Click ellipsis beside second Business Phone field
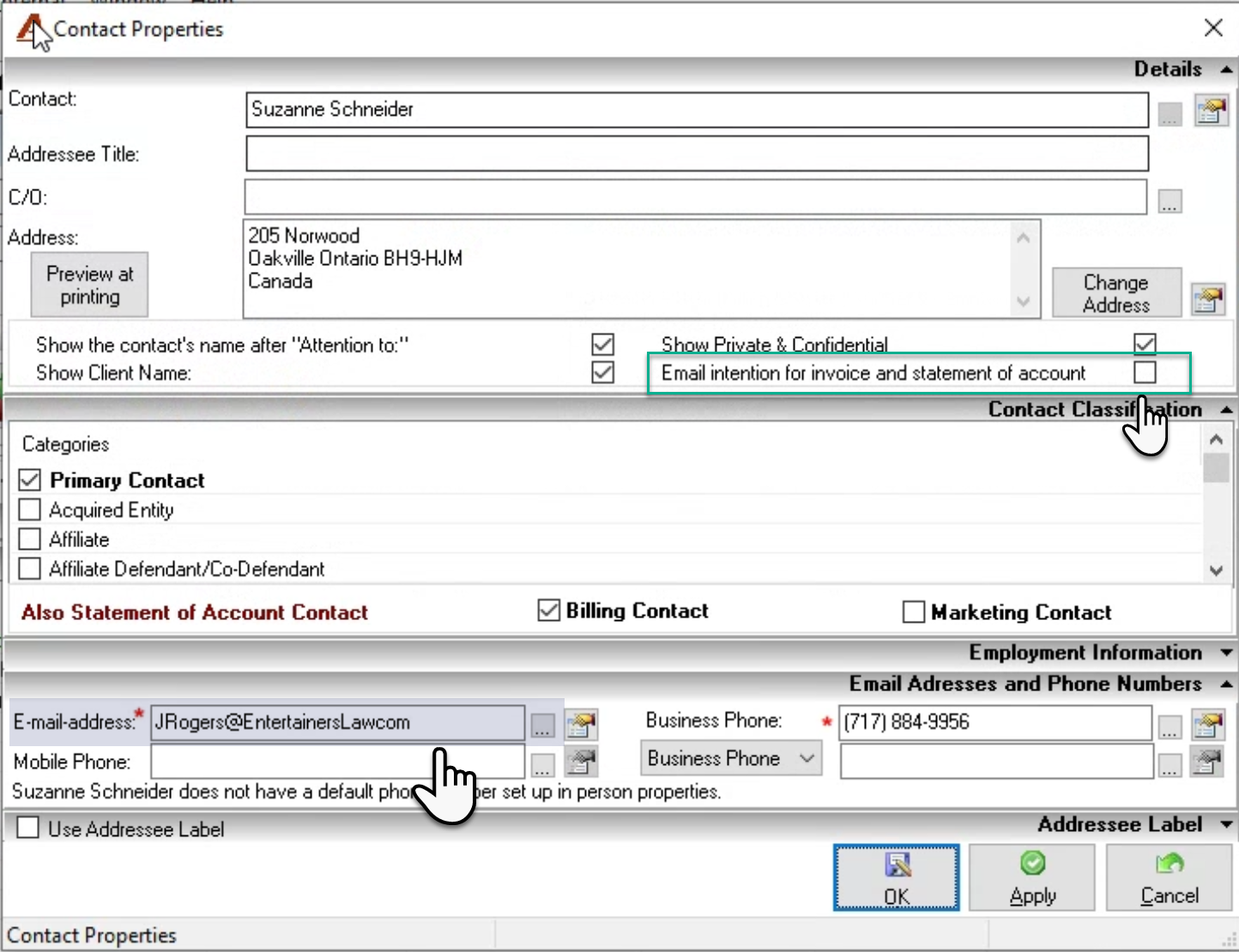This screenshot has height=952, width=1239. [x=1169, y=765]
